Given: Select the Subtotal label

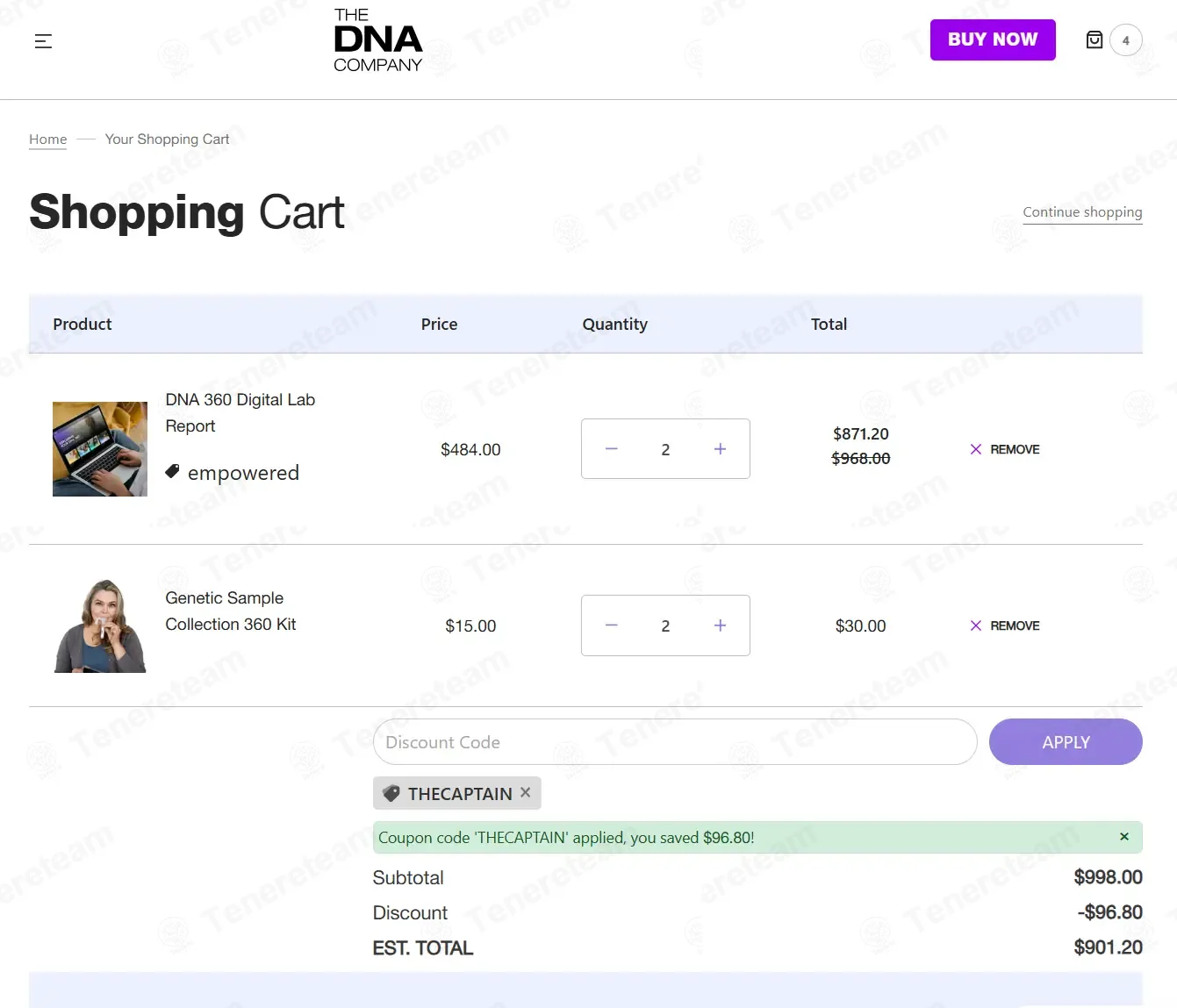Looking at the screenshot, I should (408, 877).
